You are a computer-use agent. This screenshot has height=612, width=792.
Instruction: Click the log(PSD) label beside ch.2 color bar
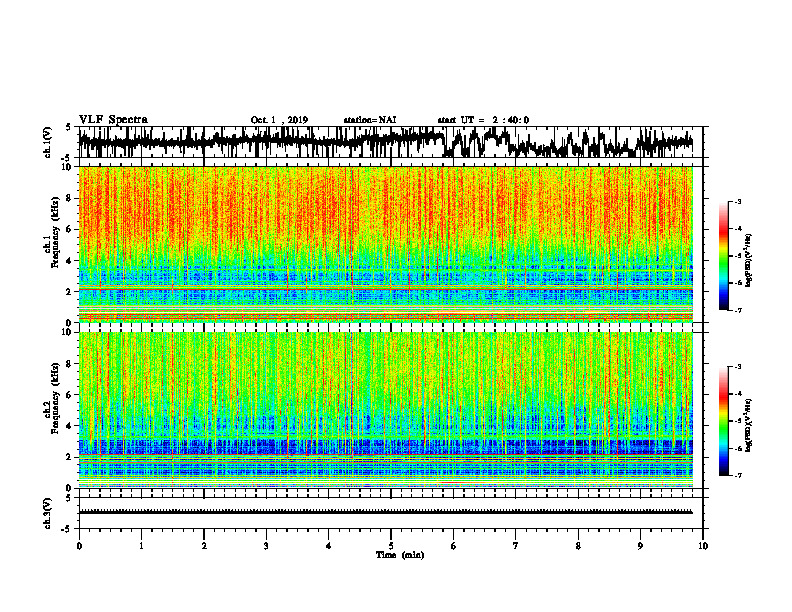coord(749,425)
